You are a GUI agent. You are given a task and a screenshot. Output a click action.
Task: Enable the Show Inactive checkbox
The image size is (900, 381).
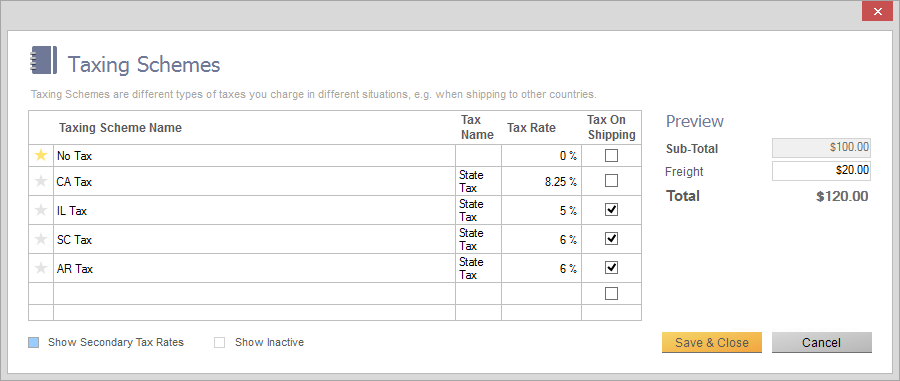point(219,343)
